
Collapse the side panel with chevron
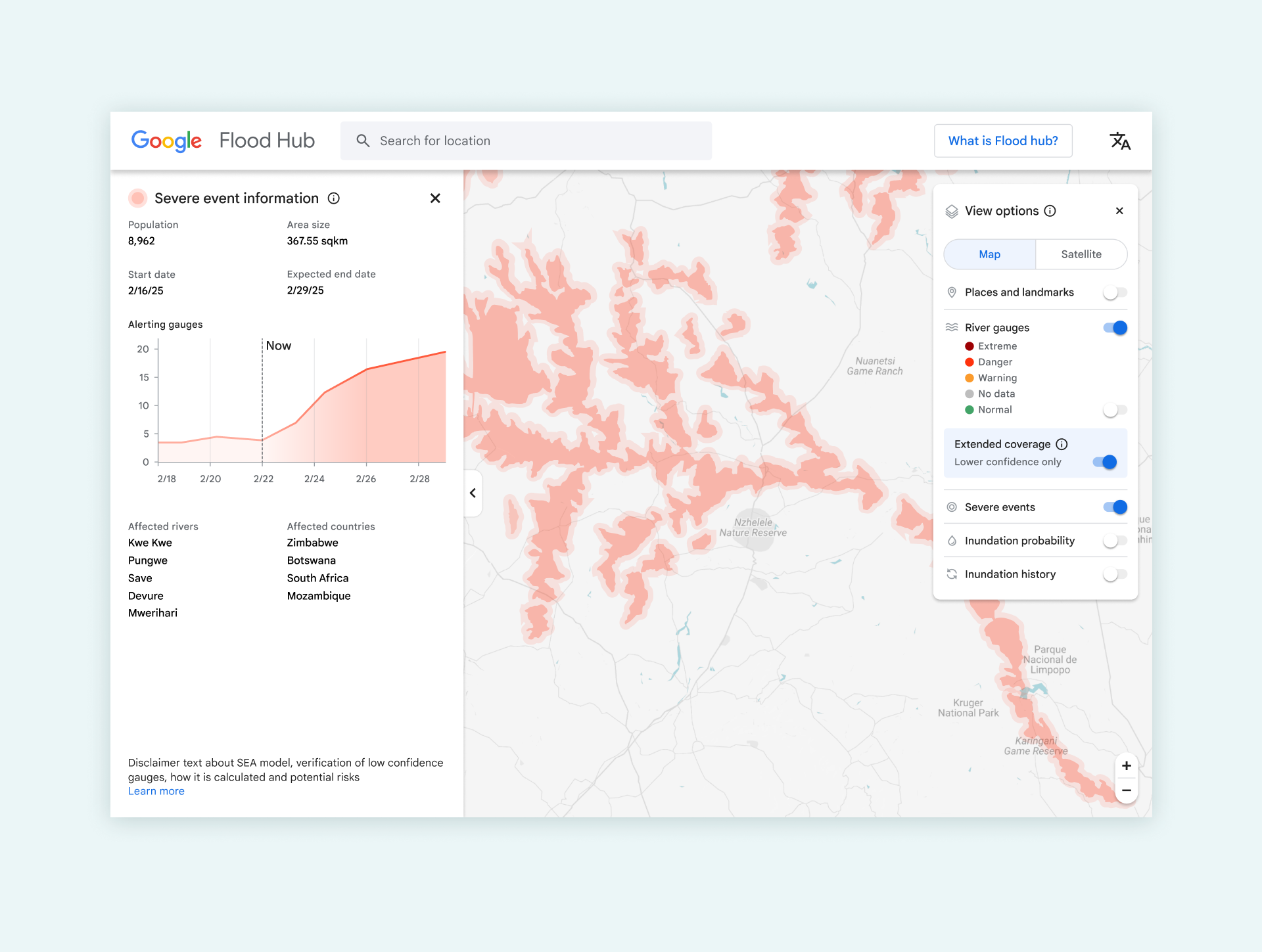pos(473,493)
